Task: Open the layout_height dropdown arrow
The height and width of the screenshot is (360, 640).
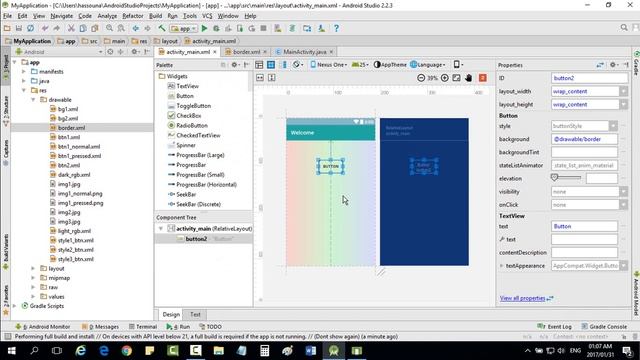Action: tap(623, 104)
